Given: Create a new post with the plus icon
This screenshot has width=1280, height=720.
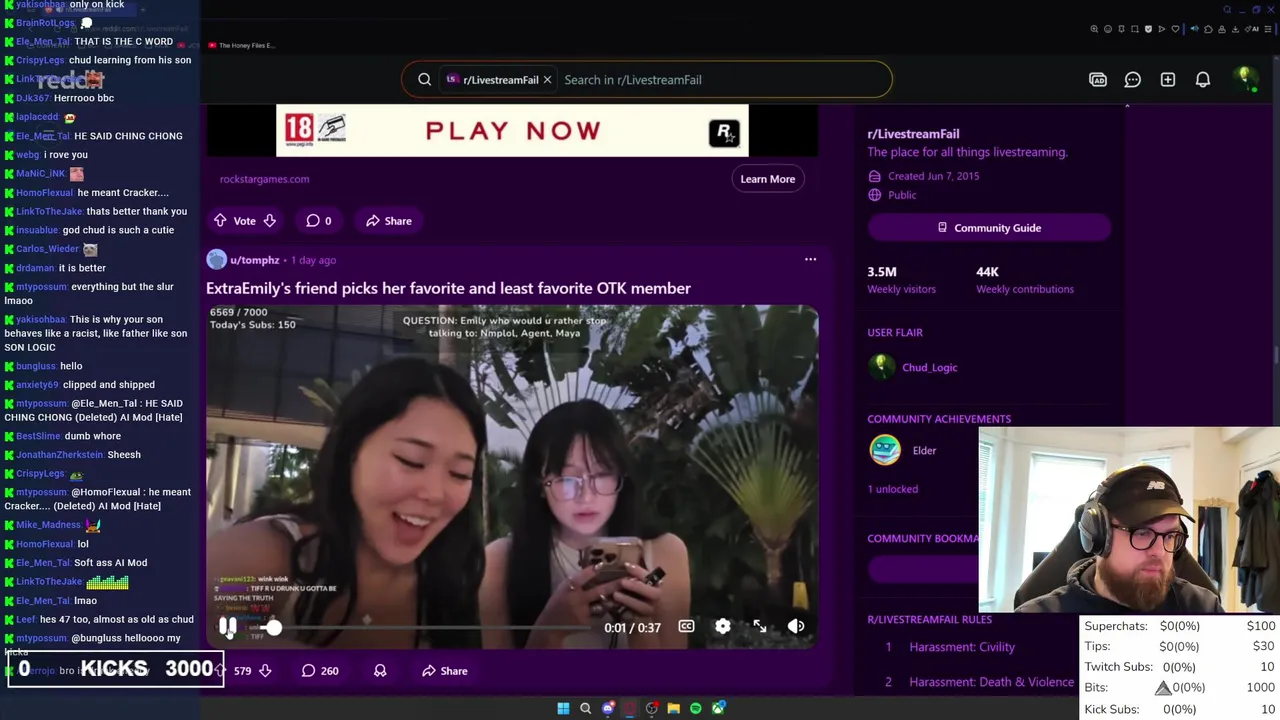Looking at the screenshot, I should (1168, 80).
